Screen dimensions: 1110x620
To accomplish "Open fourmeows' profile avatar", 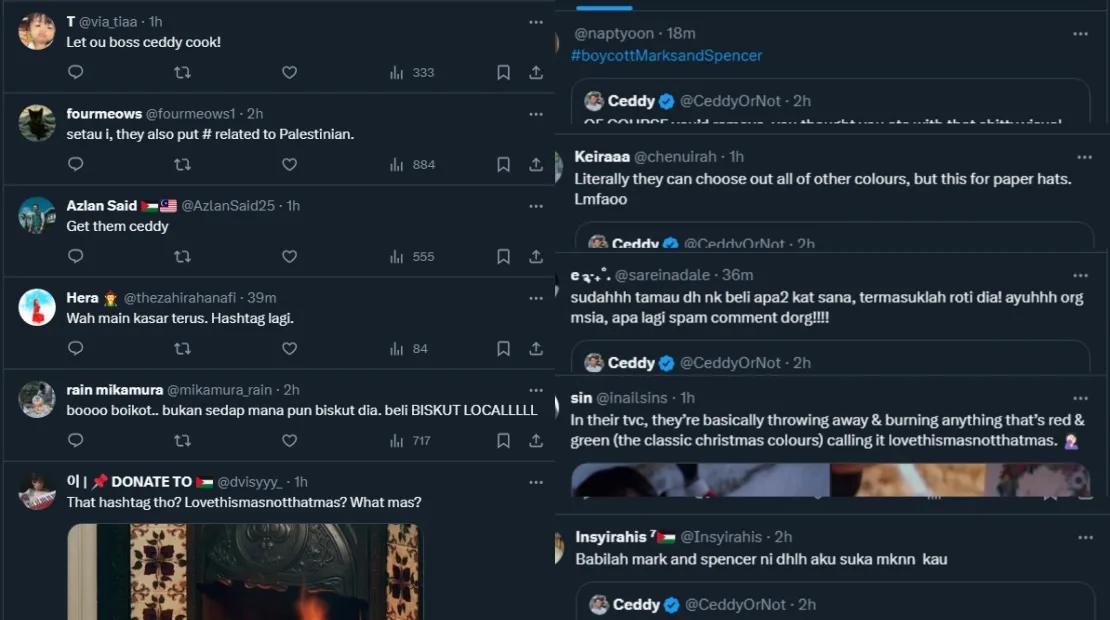I will point(37,123).
